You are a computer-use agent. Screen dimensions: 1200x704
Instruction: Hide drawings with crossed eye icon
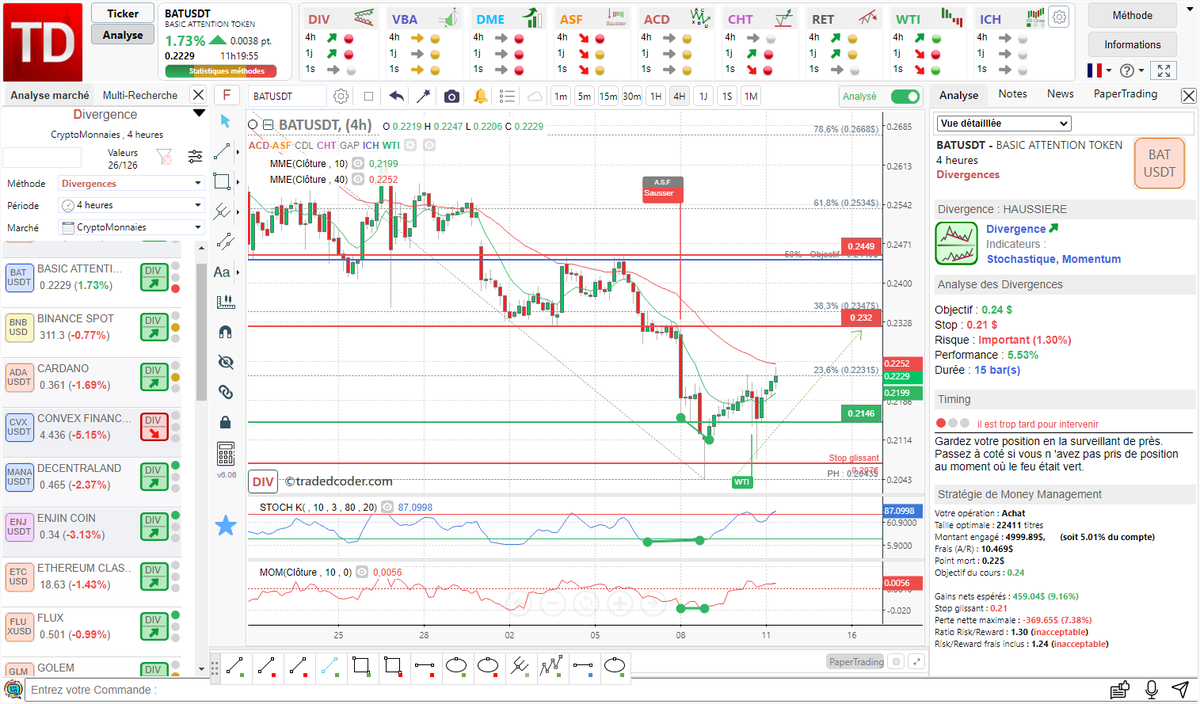[225, 361]
